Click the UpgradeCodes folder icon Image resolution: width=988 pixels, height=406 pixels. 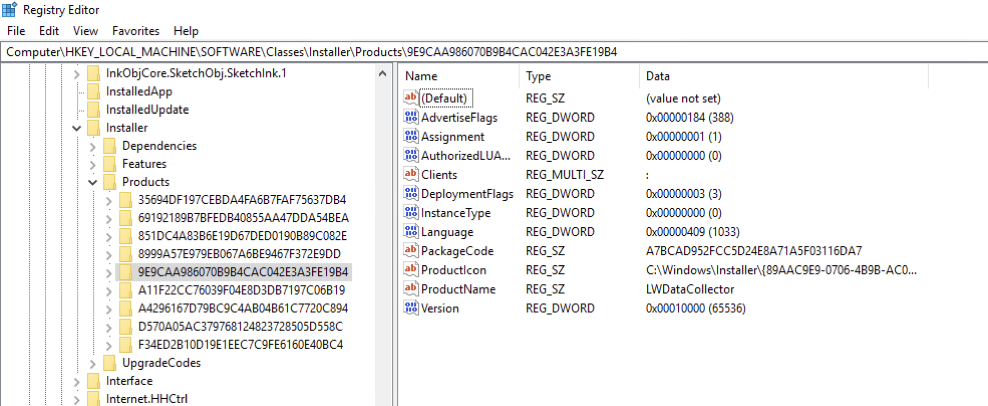tap(110, 363)
